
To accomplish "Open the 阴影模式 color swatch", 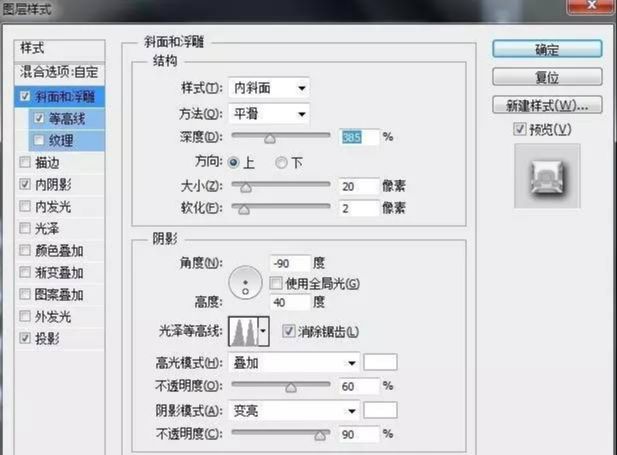I will point(380,410).
